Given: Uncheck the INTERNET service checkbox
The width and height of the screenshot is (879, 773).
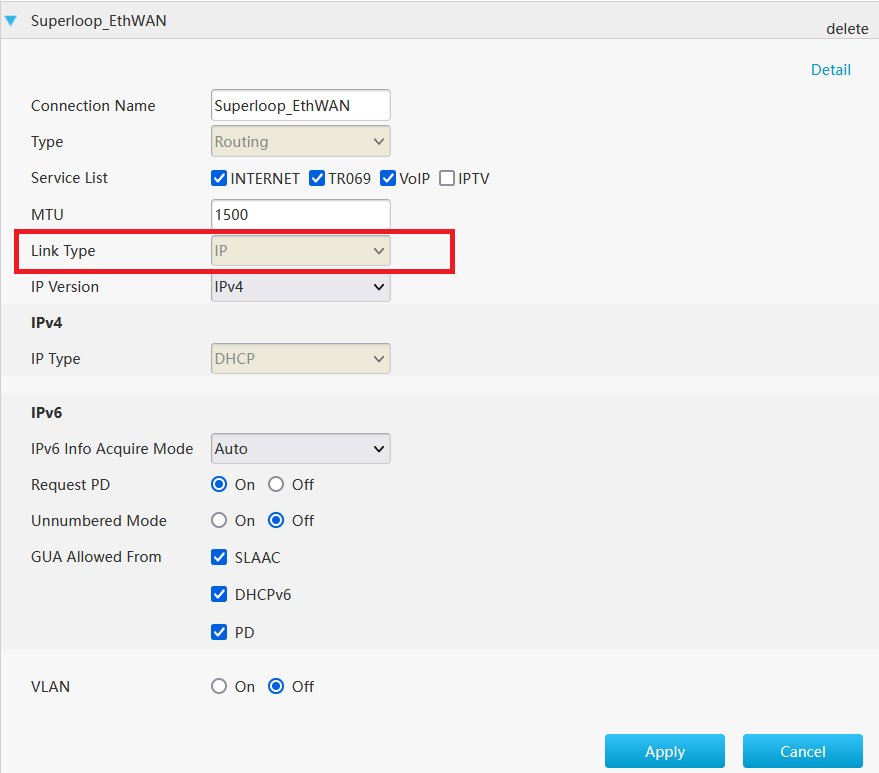Looking at the screenshot, I should click(218, 178).
